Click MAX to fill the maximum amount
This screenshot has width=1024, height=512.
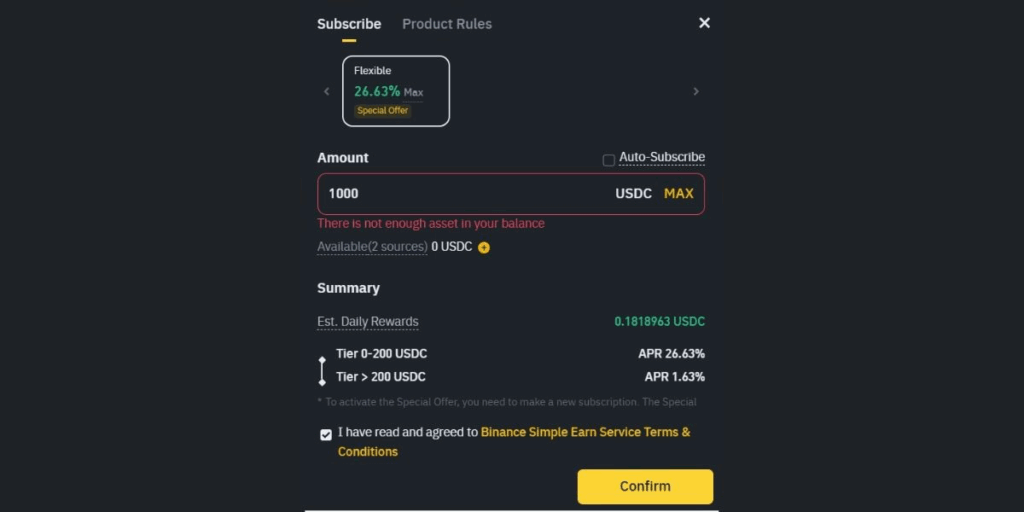click(x=678, y=194)
